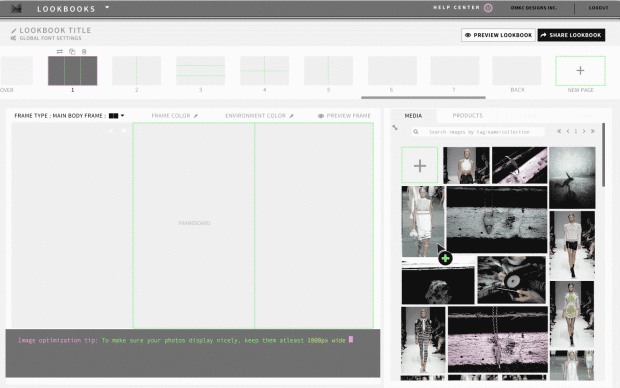Screen dimensions: 620x388
Task: Open the Help Center link
Action: click(456, 8)
